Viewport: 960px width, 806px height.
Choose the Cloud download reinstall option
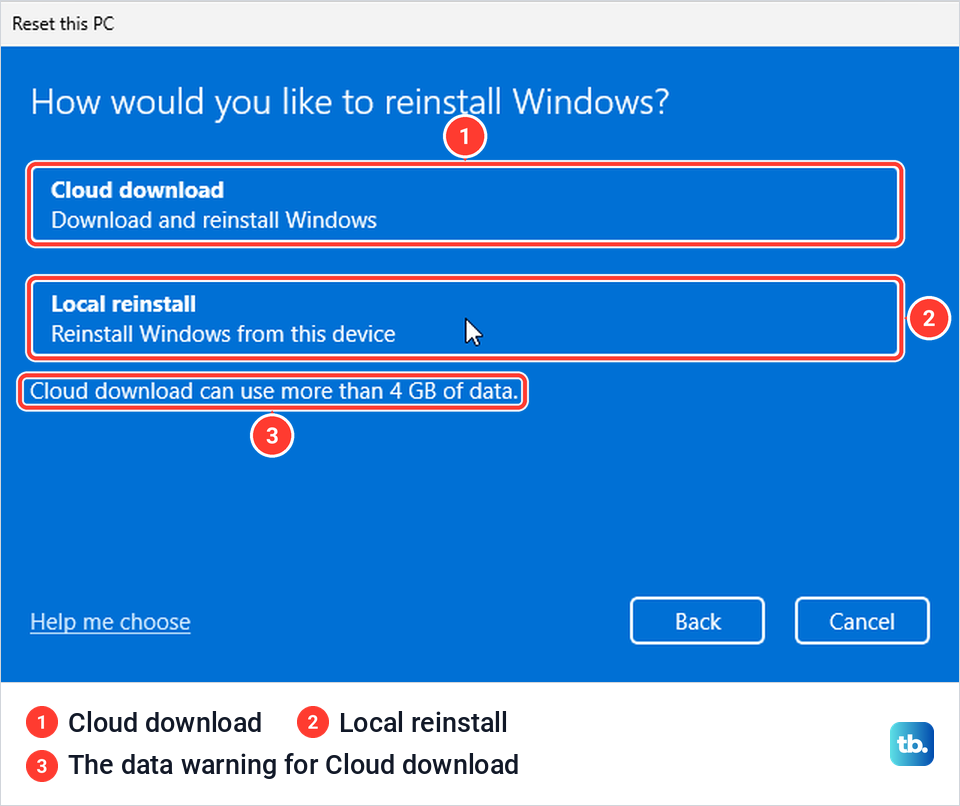click(x=465, y=205)
